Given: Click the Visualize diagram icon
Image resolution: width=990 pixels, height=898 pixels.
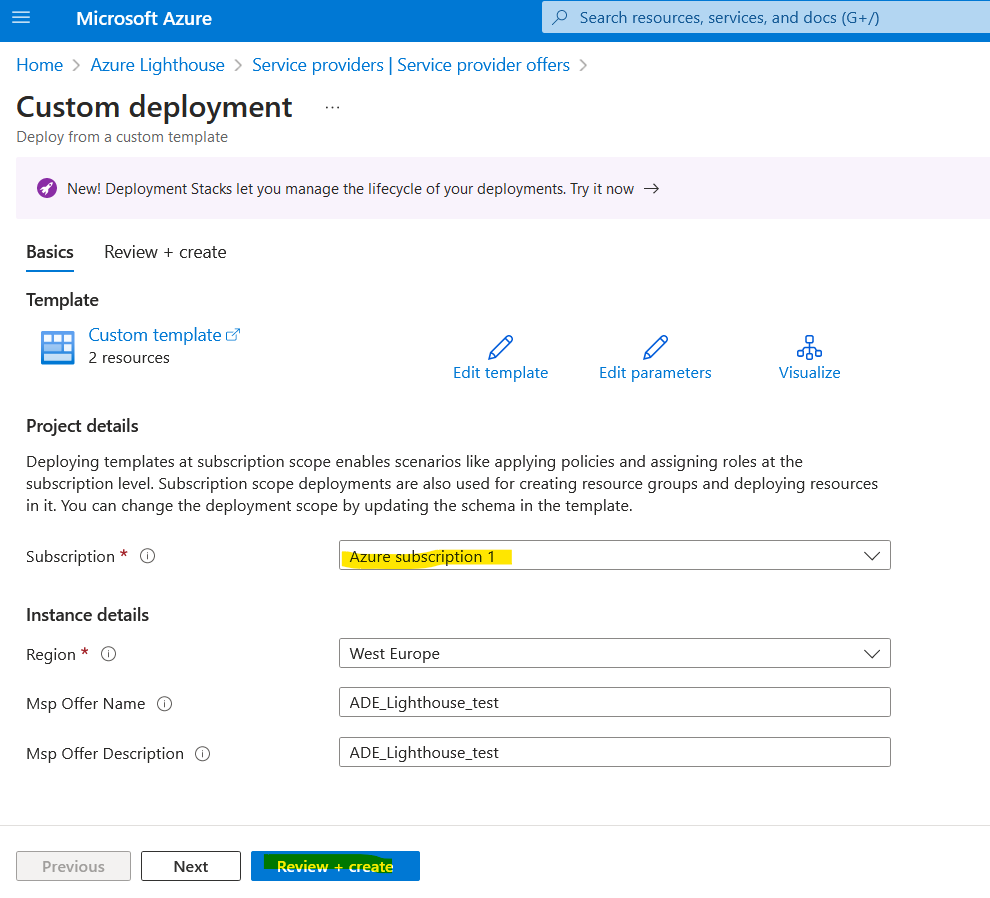Looking at the screenshot, I should tap(809, 347).
